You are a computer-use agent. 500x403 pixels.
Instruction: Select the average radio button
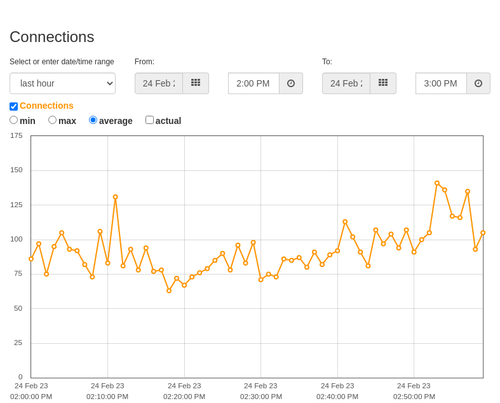[93, 120]
